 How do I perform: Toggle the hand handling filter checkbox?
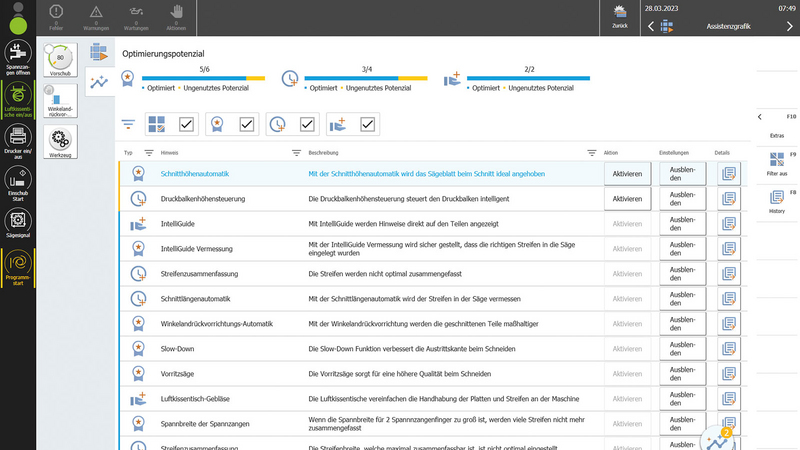tap(367, 125)
